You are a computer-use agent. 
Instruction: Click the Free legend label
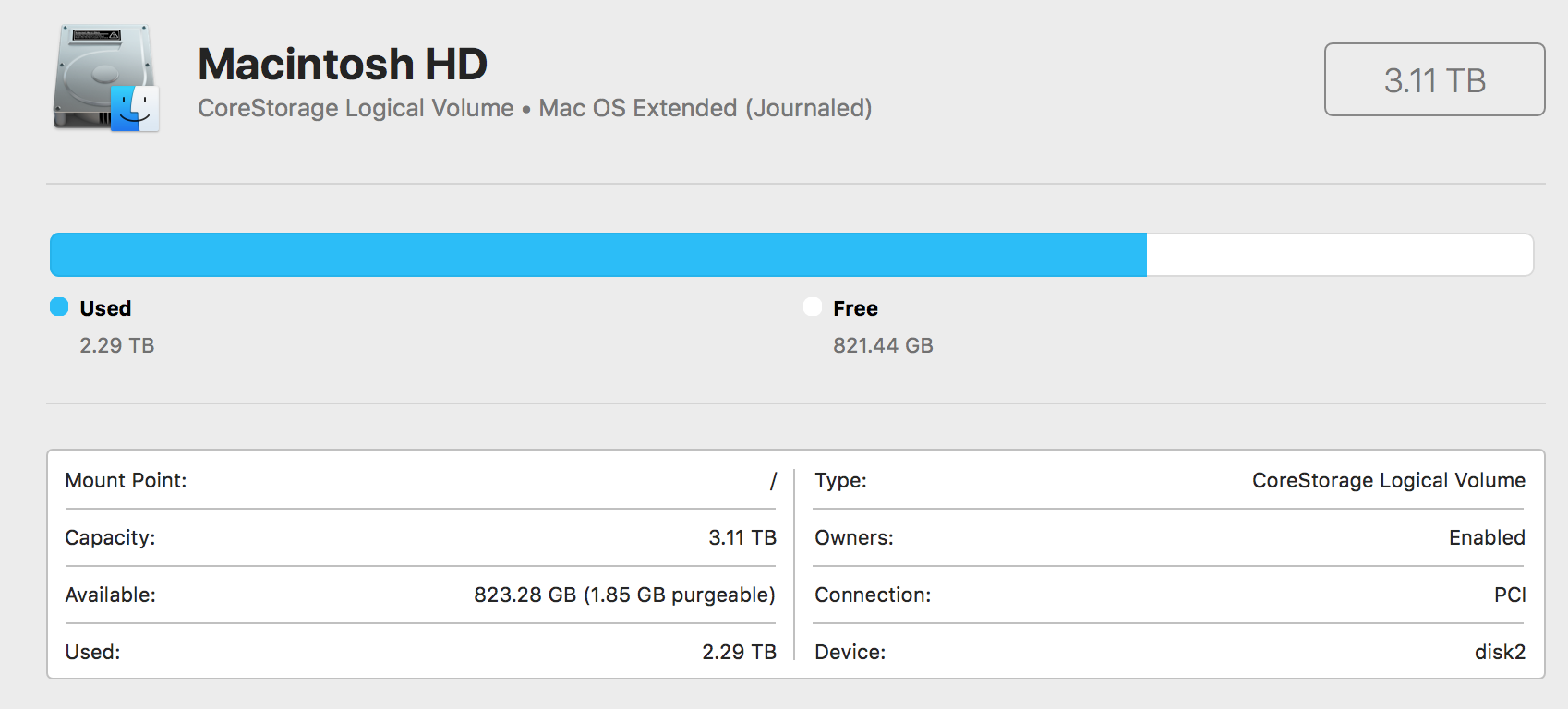point(855,308)
